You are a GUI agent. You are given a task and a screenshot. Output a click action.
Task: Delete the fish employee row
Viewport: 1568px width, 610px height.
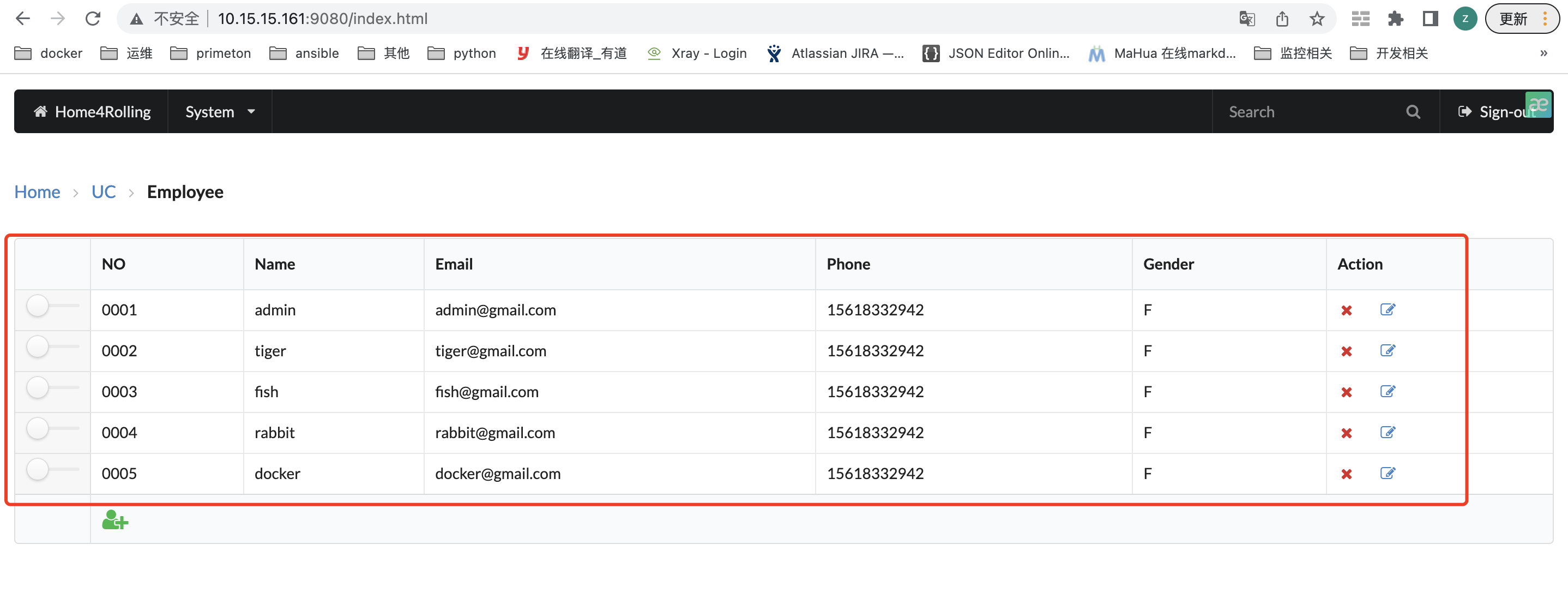[x=1346, y=392]
